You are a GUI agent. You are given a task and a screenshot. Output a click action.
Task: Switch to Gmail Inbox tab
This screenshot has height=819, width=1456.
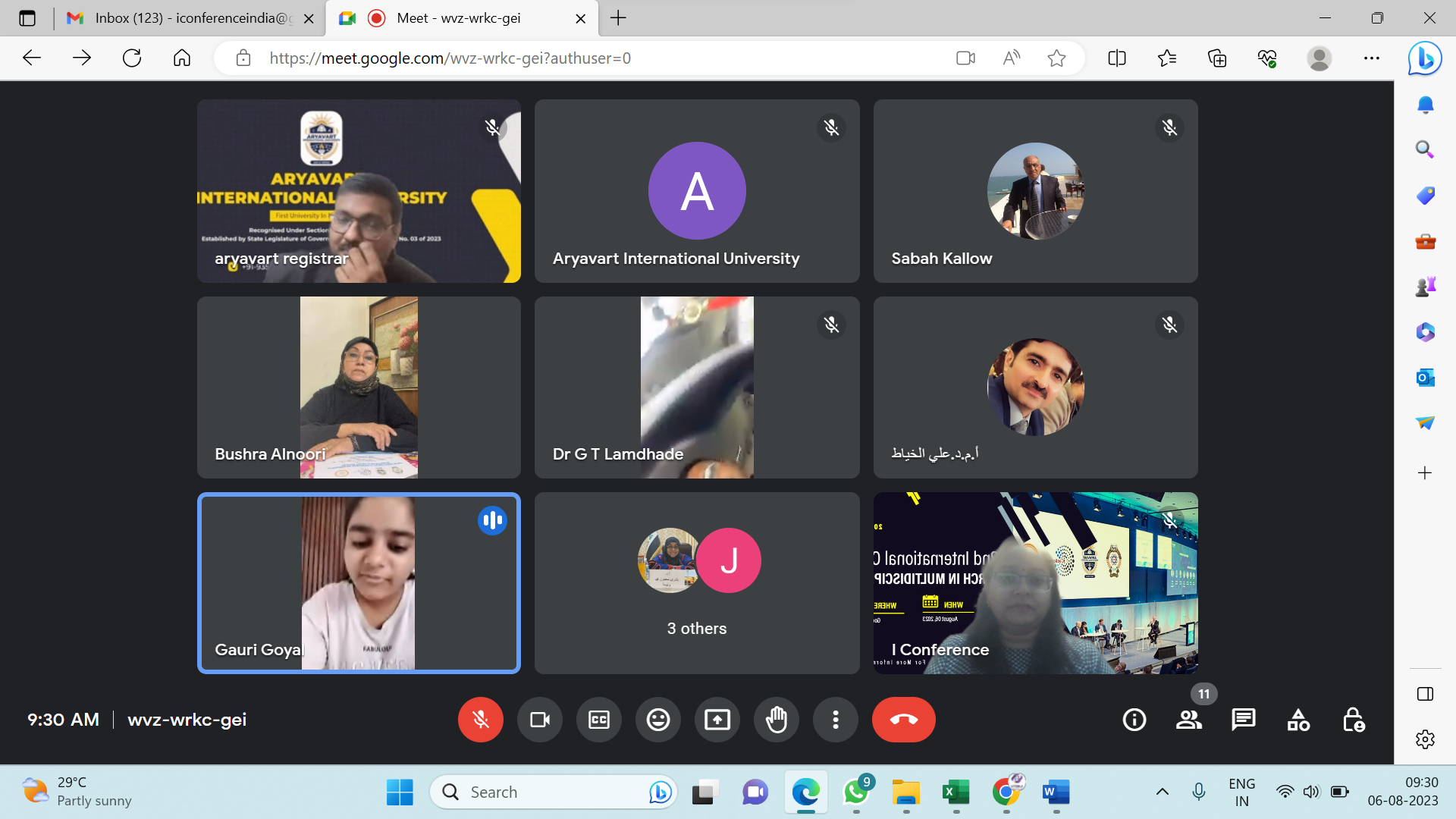[x=190, y=18]
